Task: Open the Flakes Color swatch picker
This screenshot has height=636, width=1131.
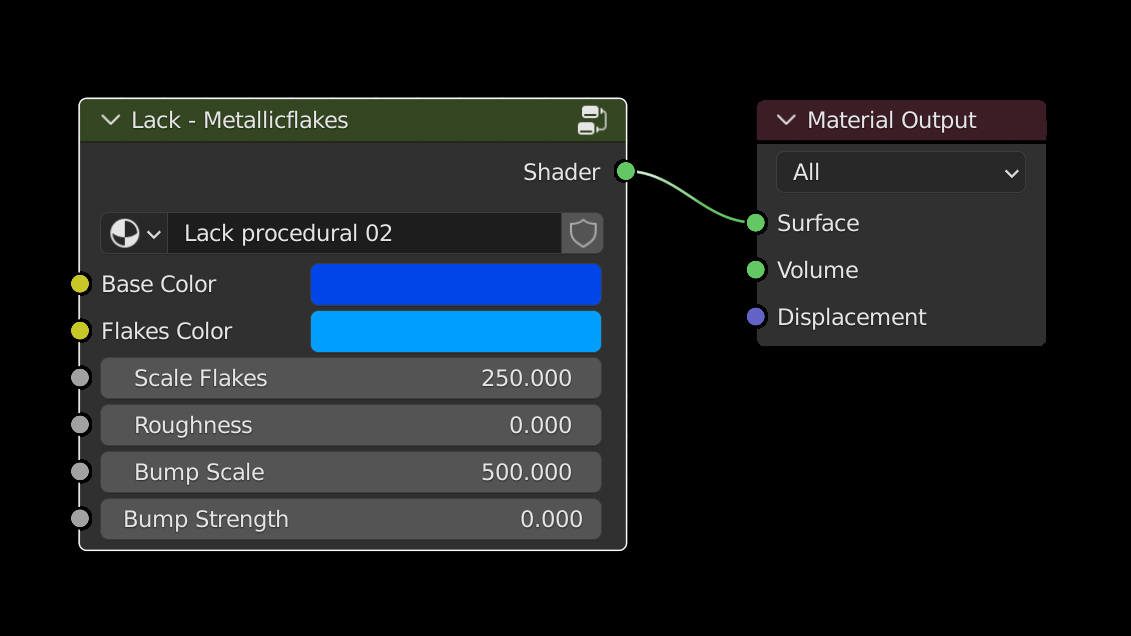Action: [456, 331]
